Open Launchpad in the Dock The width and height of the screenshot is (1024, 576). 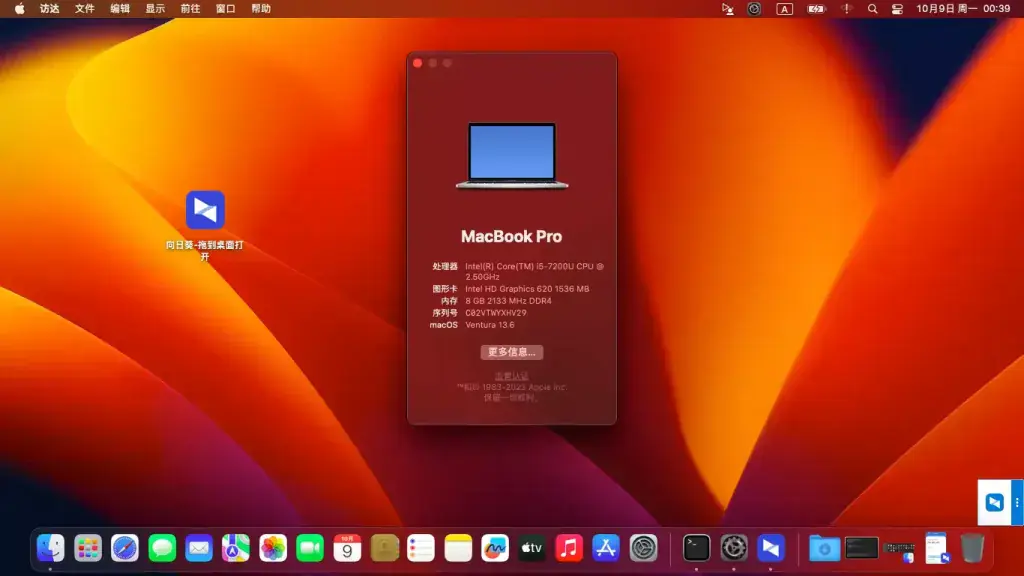pos(88,548)
